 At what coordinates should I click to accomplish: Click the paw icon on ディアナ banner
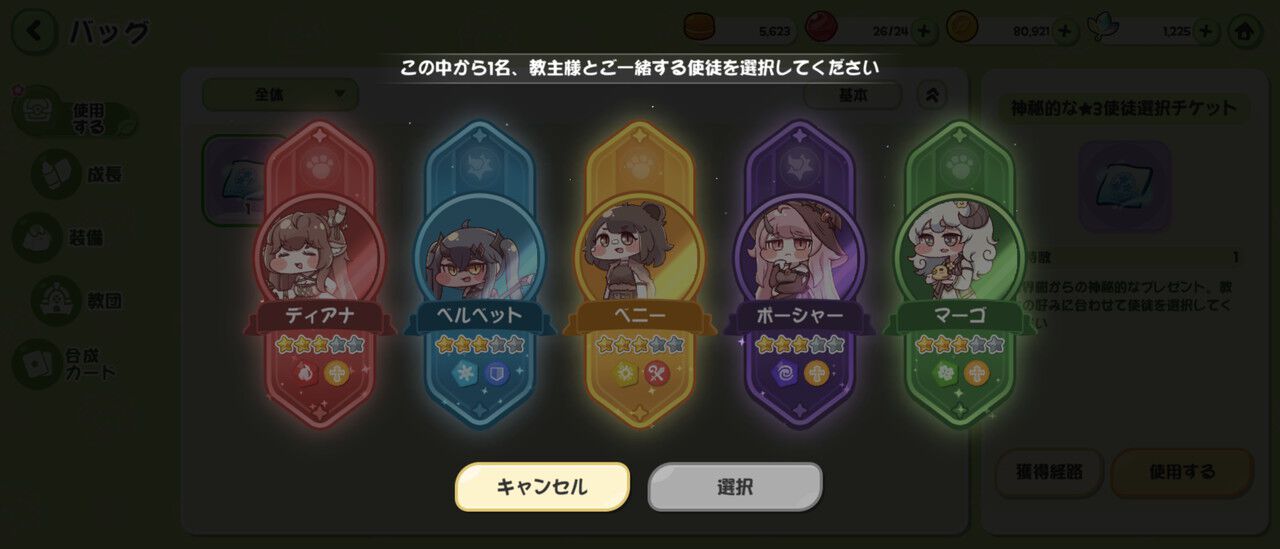tap(320, 162)
